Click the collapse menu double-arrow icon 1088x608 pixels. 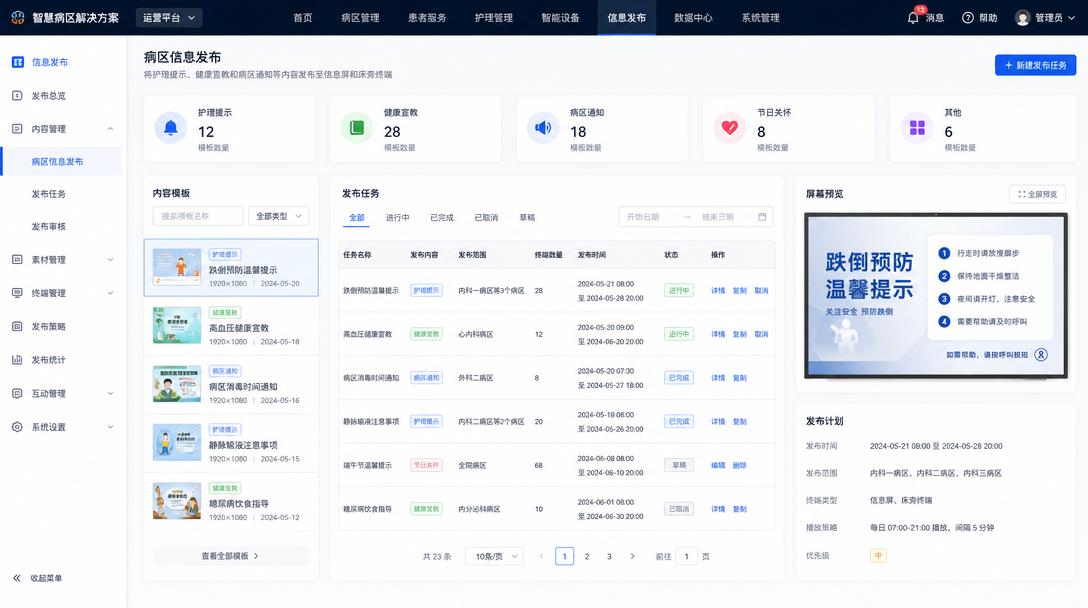point(17,578)
